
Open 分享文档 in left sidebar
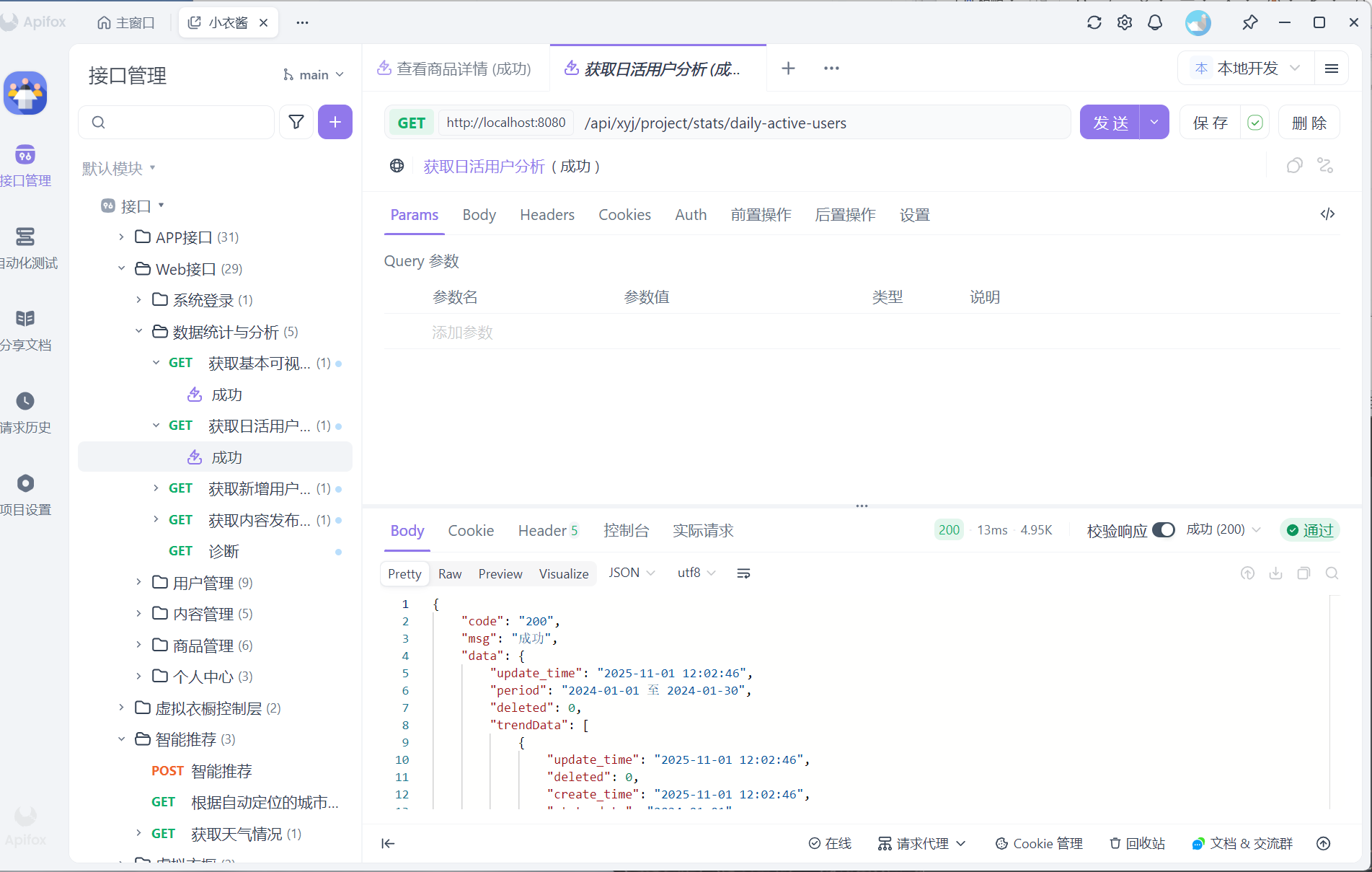[x=25, y=330]
